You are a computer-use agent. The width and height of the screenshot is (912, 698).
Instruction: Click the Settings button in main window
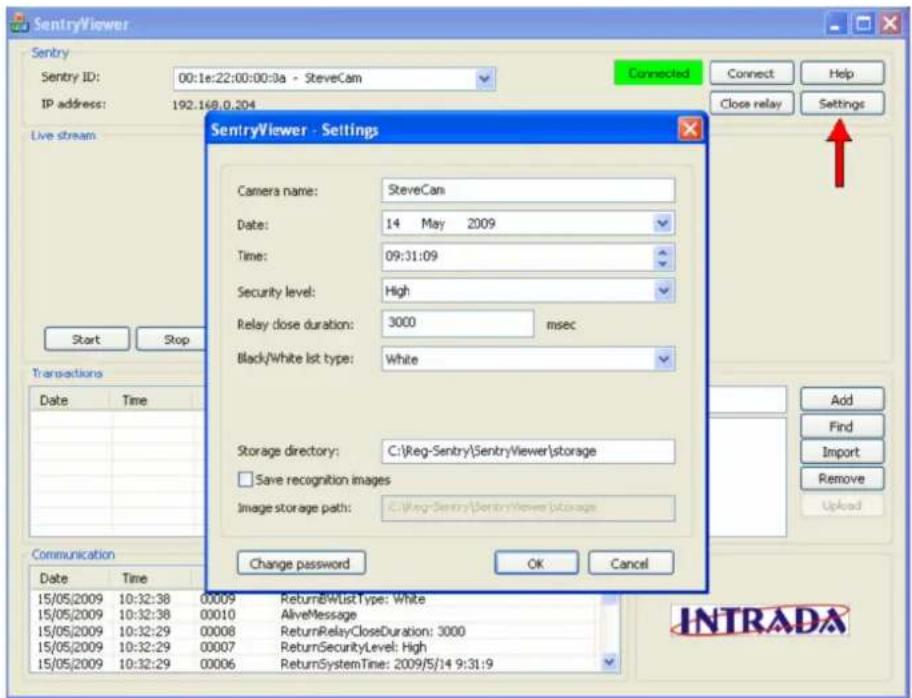tap(842, 104)
